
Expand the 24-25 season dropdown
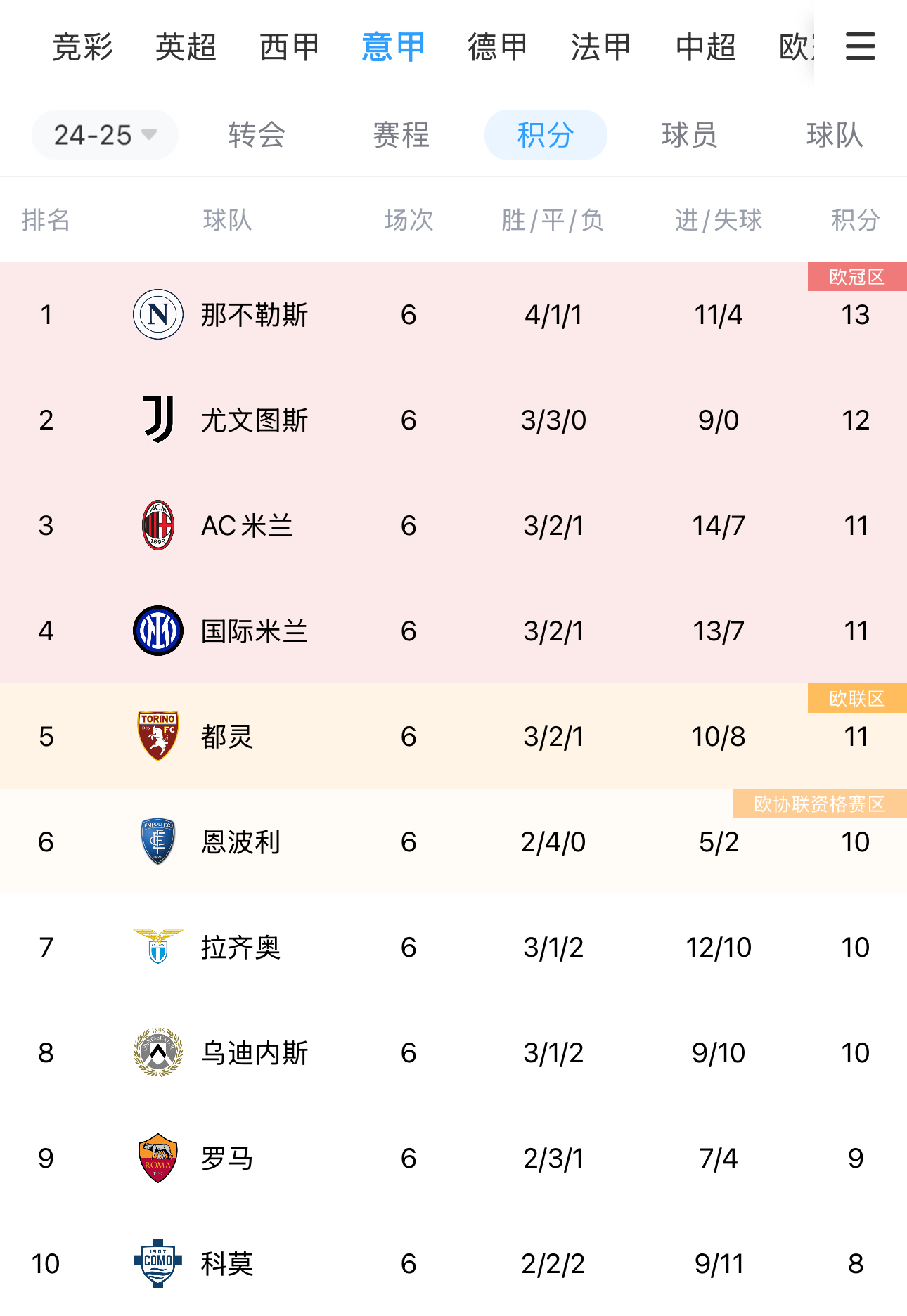tap(105, 135)
